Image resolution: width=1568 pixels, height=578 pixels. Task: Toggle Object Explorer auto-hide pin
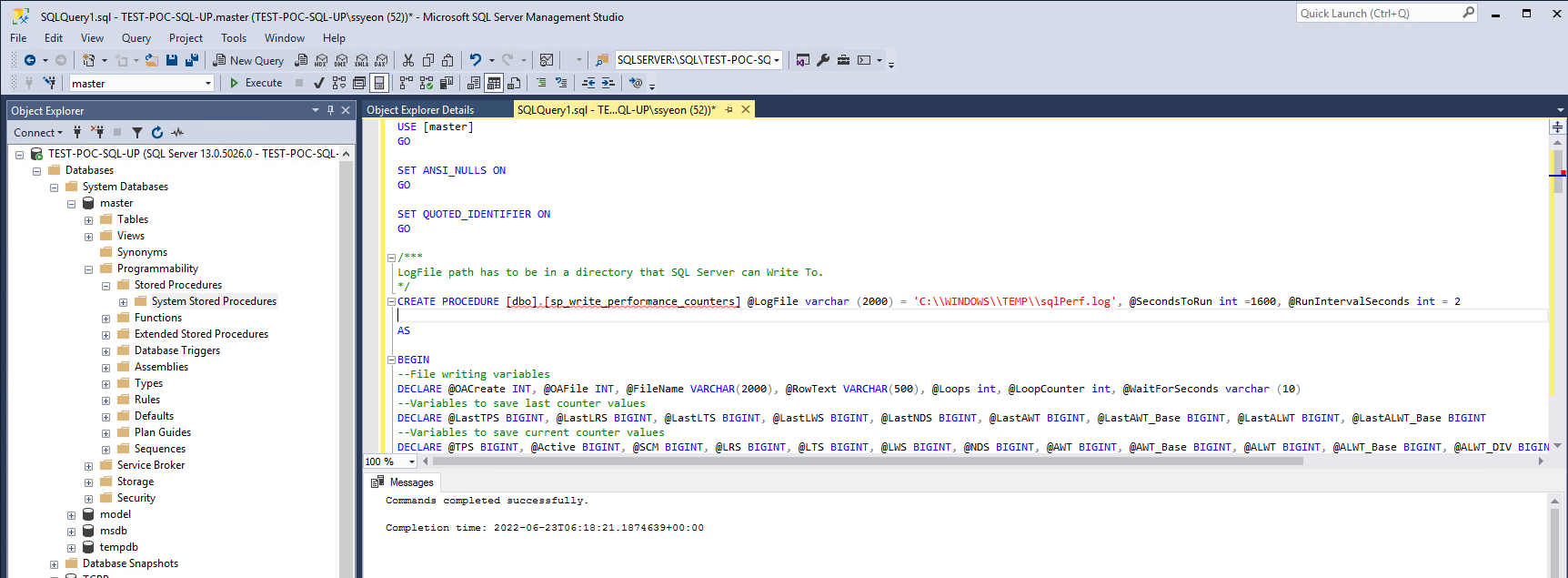coord(331,110)
